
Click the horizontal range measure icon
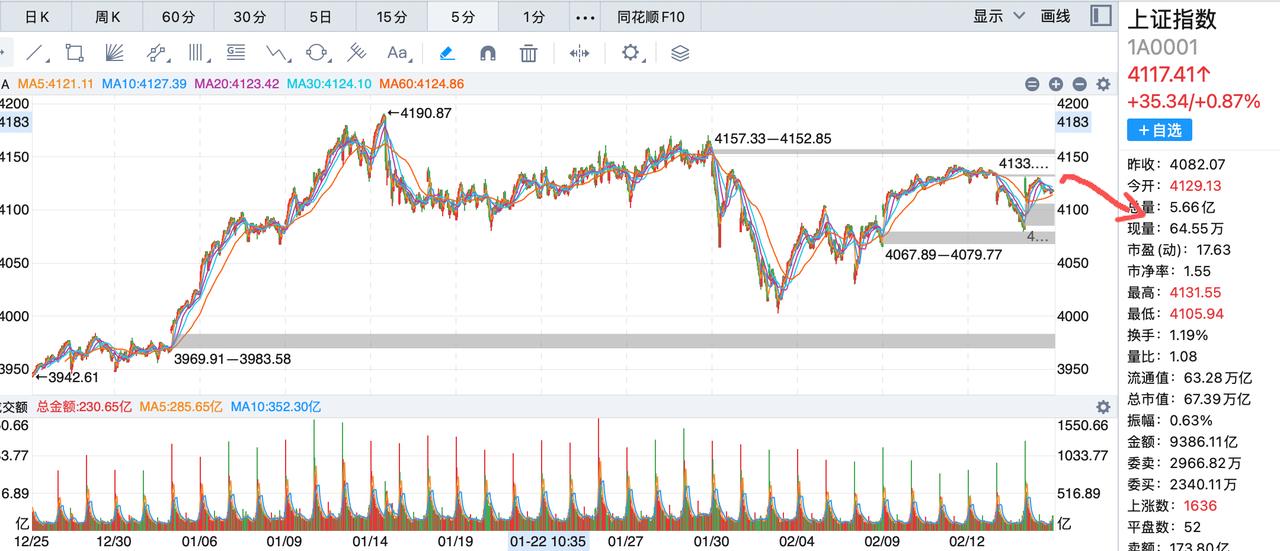579,52
